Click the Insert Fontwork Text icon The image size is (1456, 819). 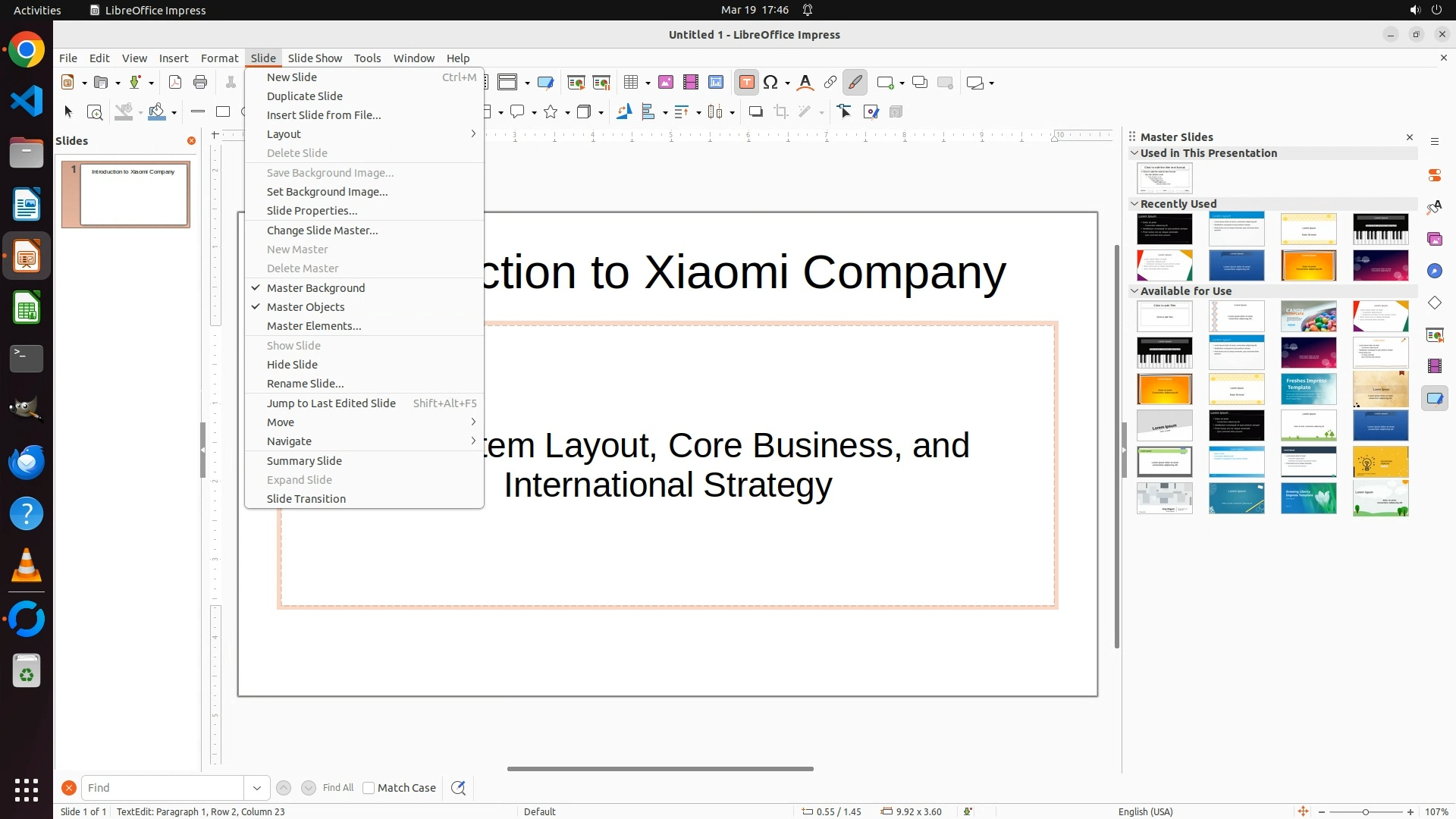[805, 83]
